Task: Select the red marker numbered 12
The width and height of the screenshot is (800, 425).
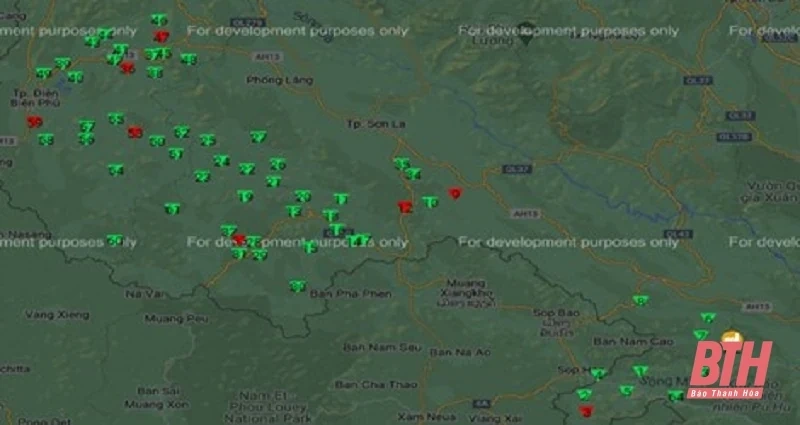Action: click(404, 208)
